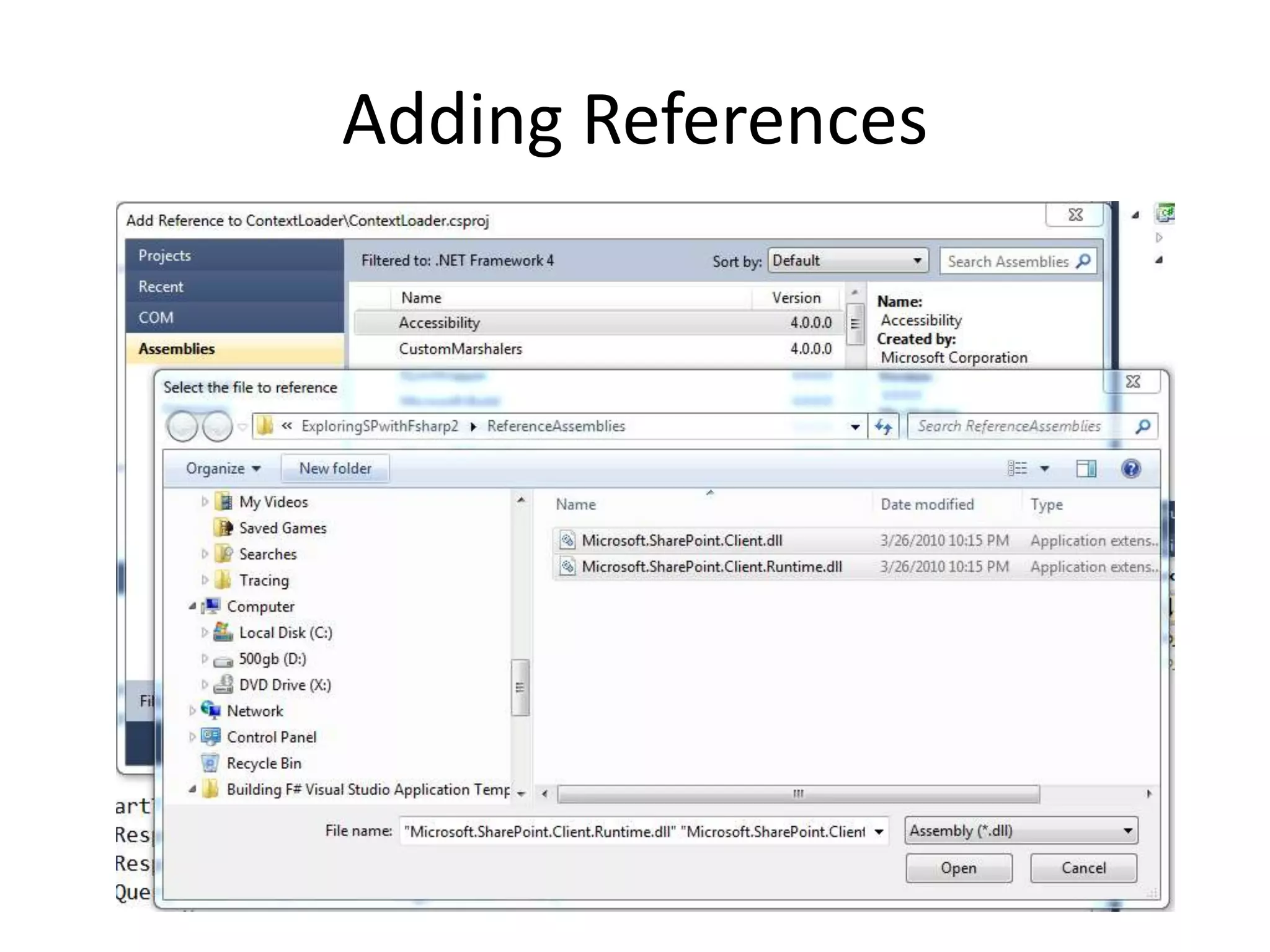Click the New folder button
Viewport: 1270px width, 952px height.
(335, 469)
